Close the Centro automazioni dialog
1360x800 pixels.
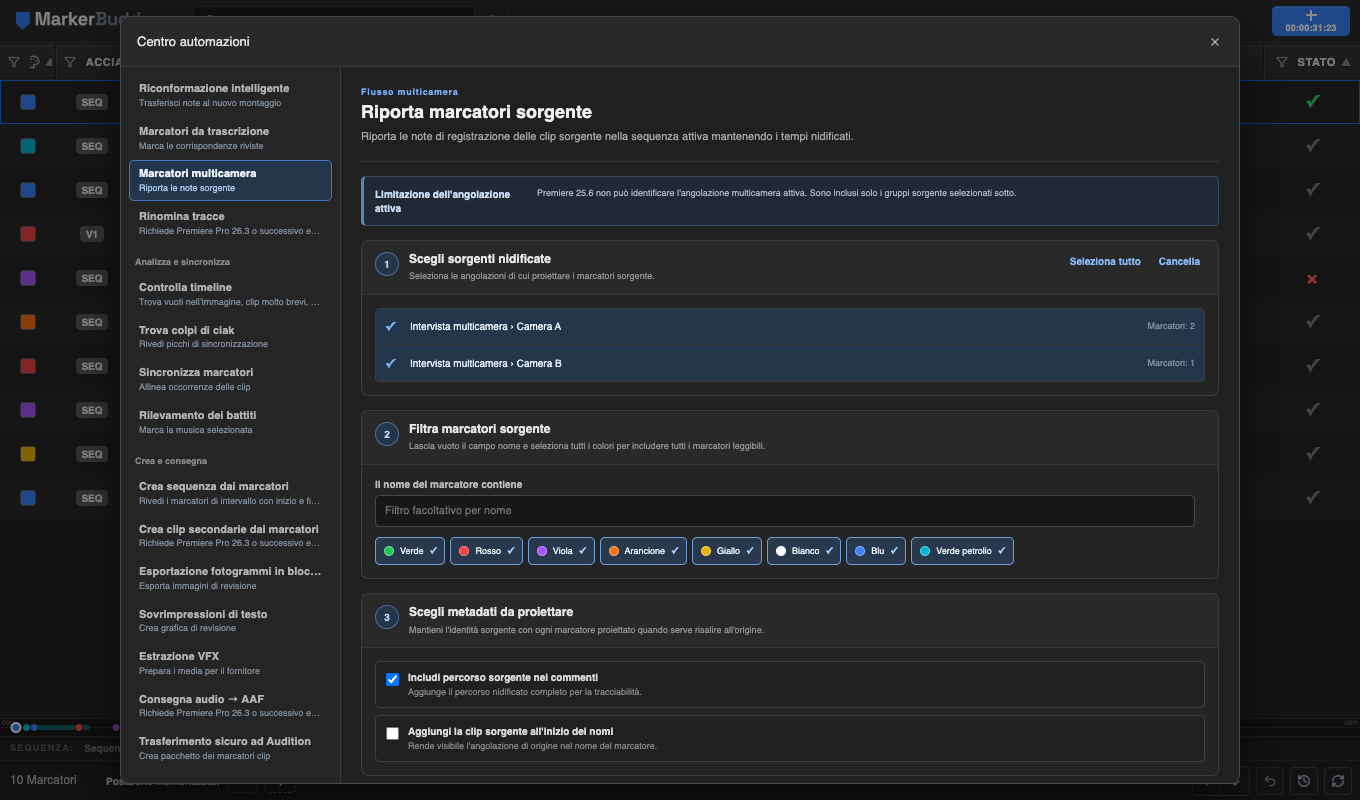[x=1215, y=42]
